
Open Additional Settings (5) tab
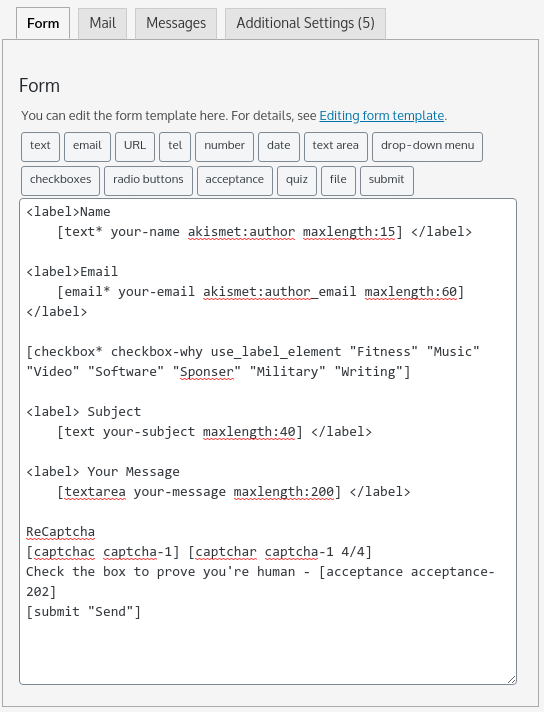[305, 23]
